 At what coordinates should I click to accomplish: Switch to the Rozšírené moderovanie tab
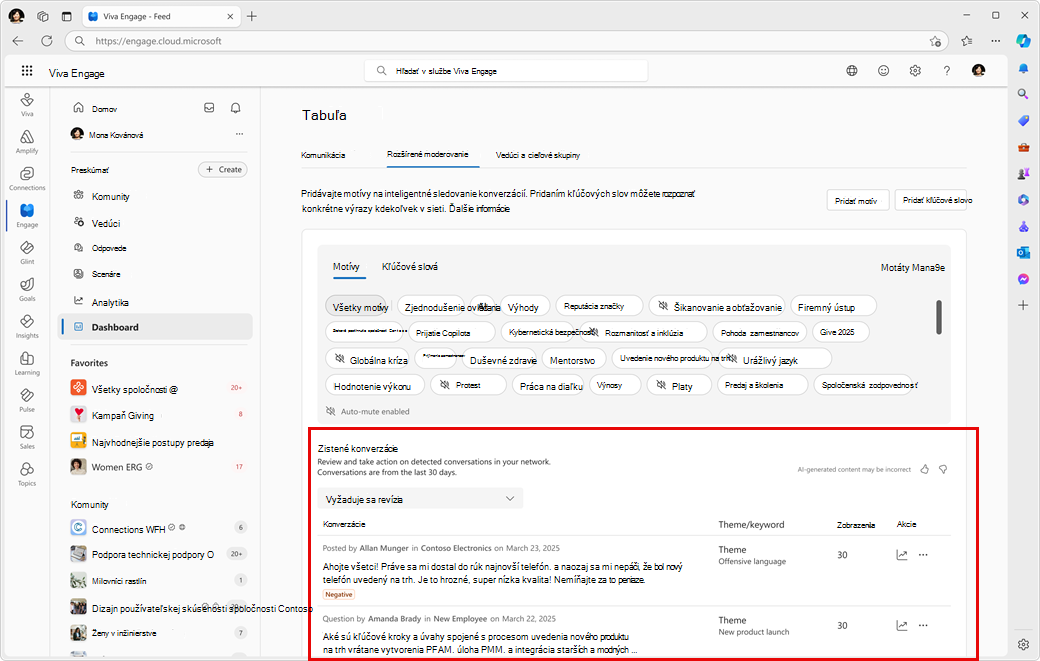[x=428, y=154]
